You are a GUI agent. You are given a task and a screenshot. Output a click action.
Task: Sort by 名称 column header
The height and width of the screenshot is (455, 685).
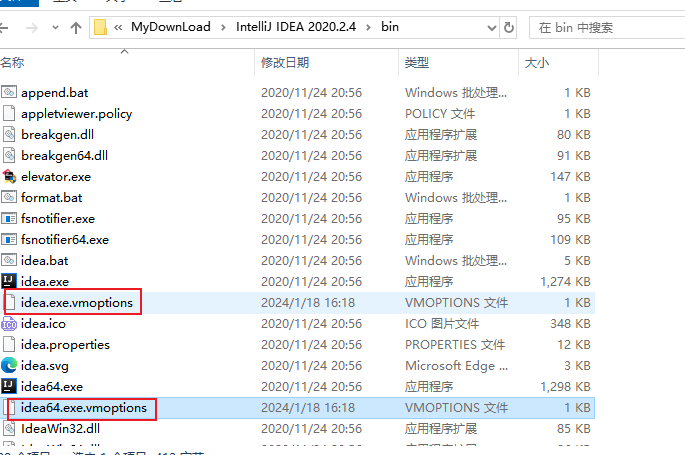[12, 62]
